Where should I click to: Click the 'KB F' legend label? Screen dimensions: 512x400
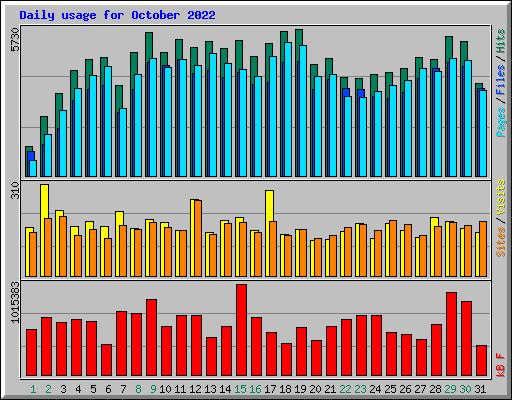[501, 365]
